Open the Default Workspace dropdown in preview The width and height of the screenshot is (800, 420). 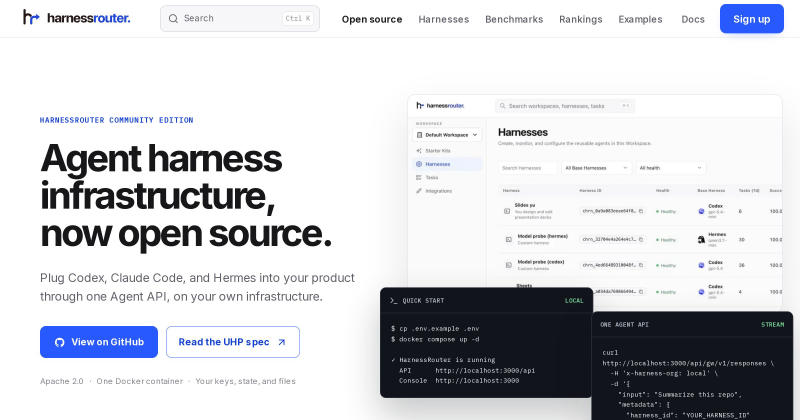pos(446,135)
